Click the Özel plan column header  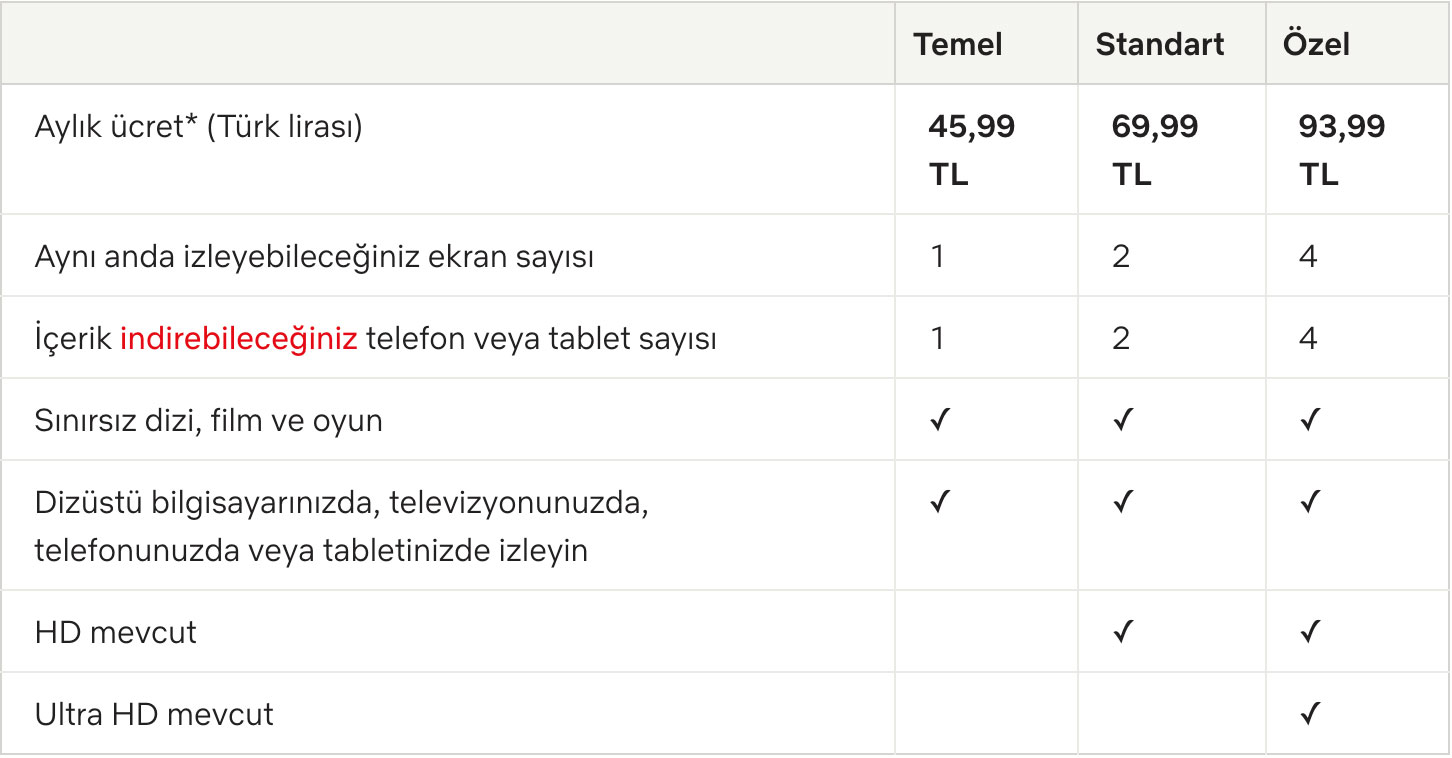[1316, 45]
